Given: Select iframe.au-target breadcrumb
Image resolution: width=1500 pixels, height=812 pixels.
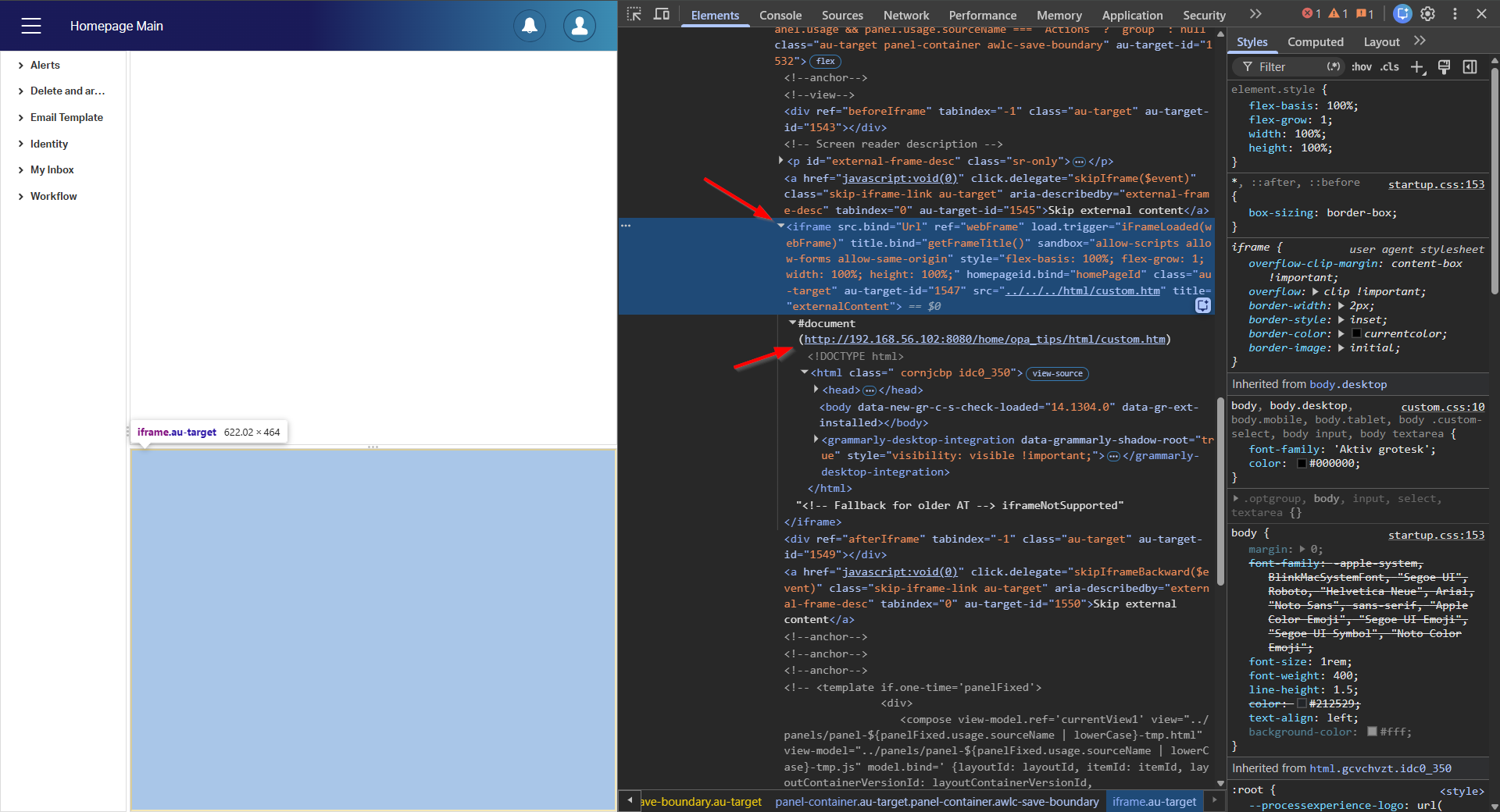Looking at the screenshot, I should 1154,802.
